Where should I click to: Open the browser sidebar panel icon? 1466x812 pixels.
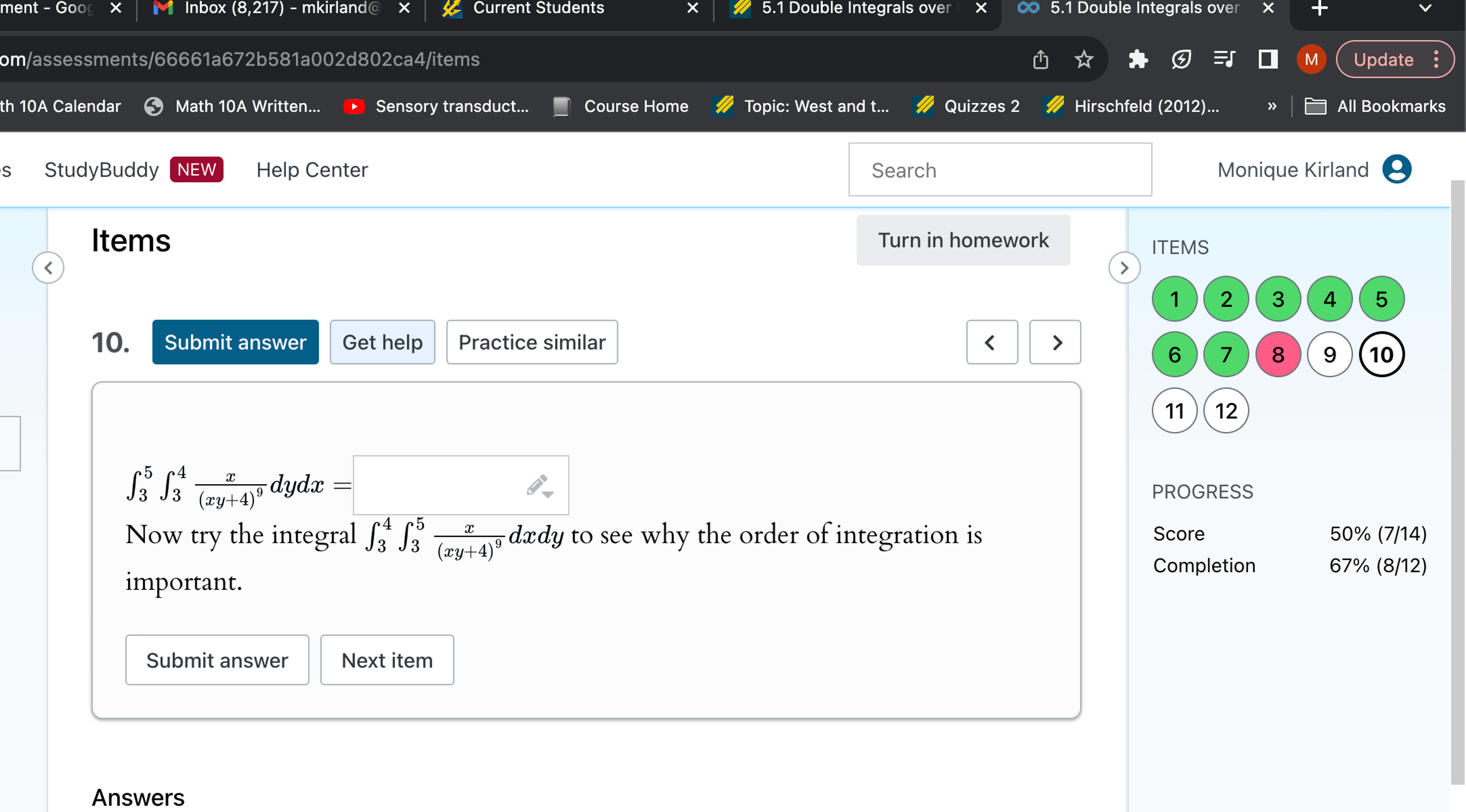1268,59
